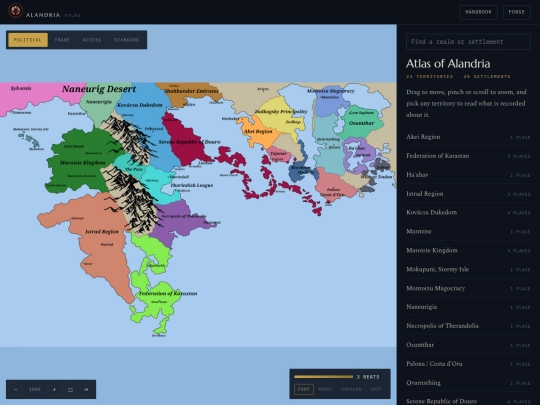Select Naneurigia in the territory list
The image size is (540, 405).
[x=468, y=307]
